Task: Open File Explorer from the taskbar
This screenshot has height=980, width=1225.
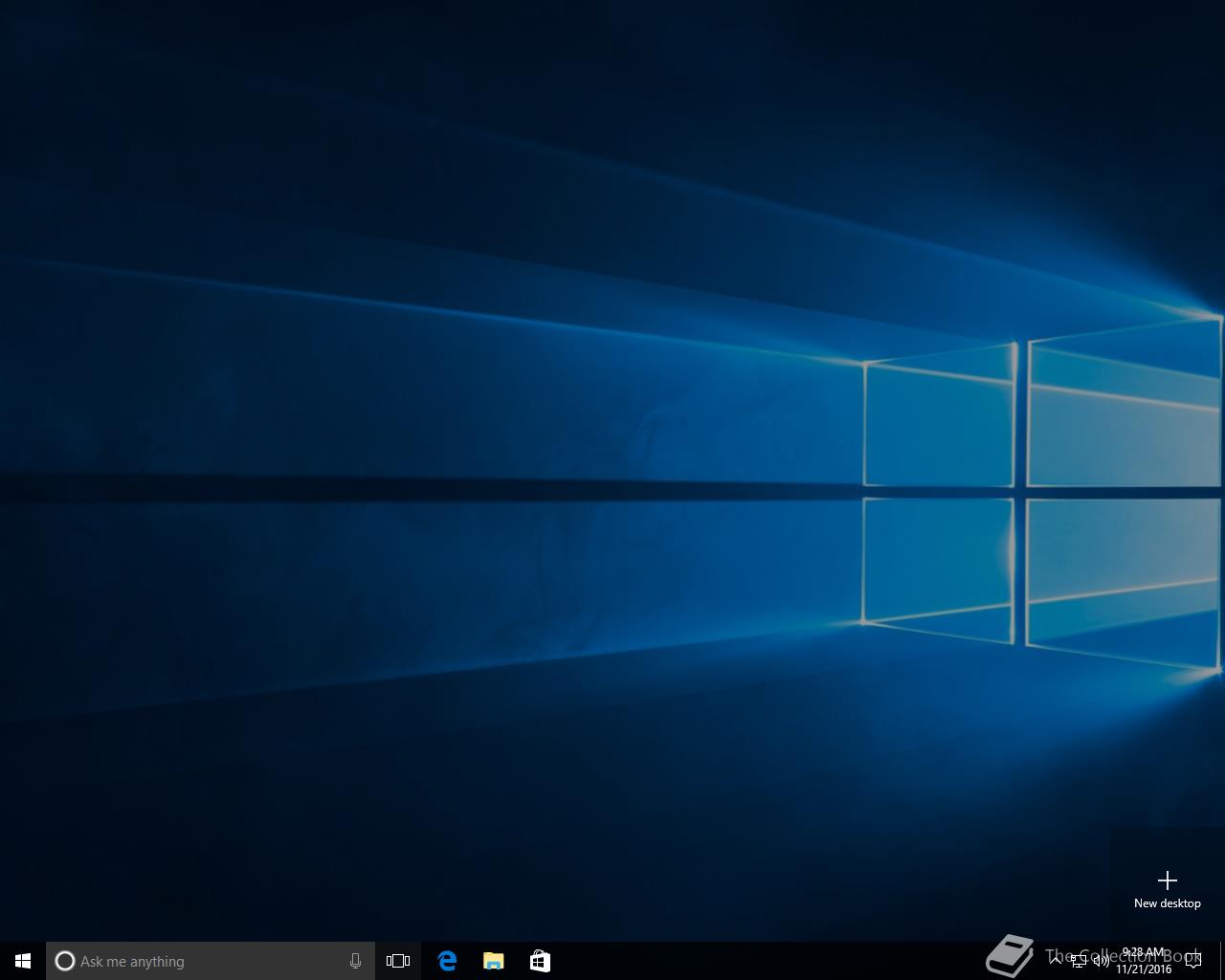Action: pos(493,961)
